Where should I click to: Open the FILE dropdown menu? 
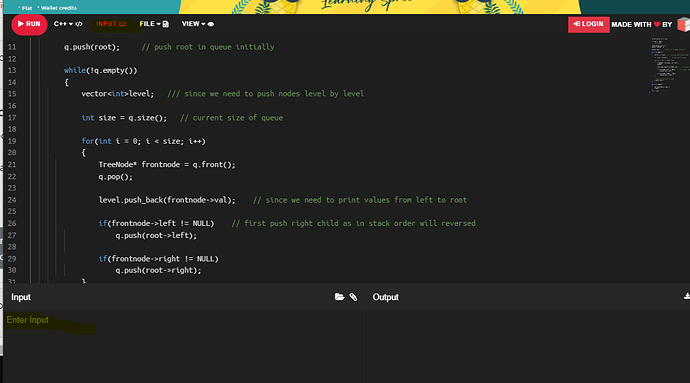(x=150, y=24)
